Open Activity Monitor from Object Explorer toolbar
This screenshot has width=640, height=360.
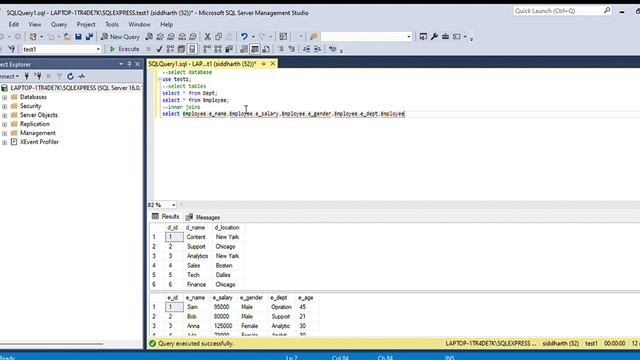pyautogui.click(x=81, y=76)
